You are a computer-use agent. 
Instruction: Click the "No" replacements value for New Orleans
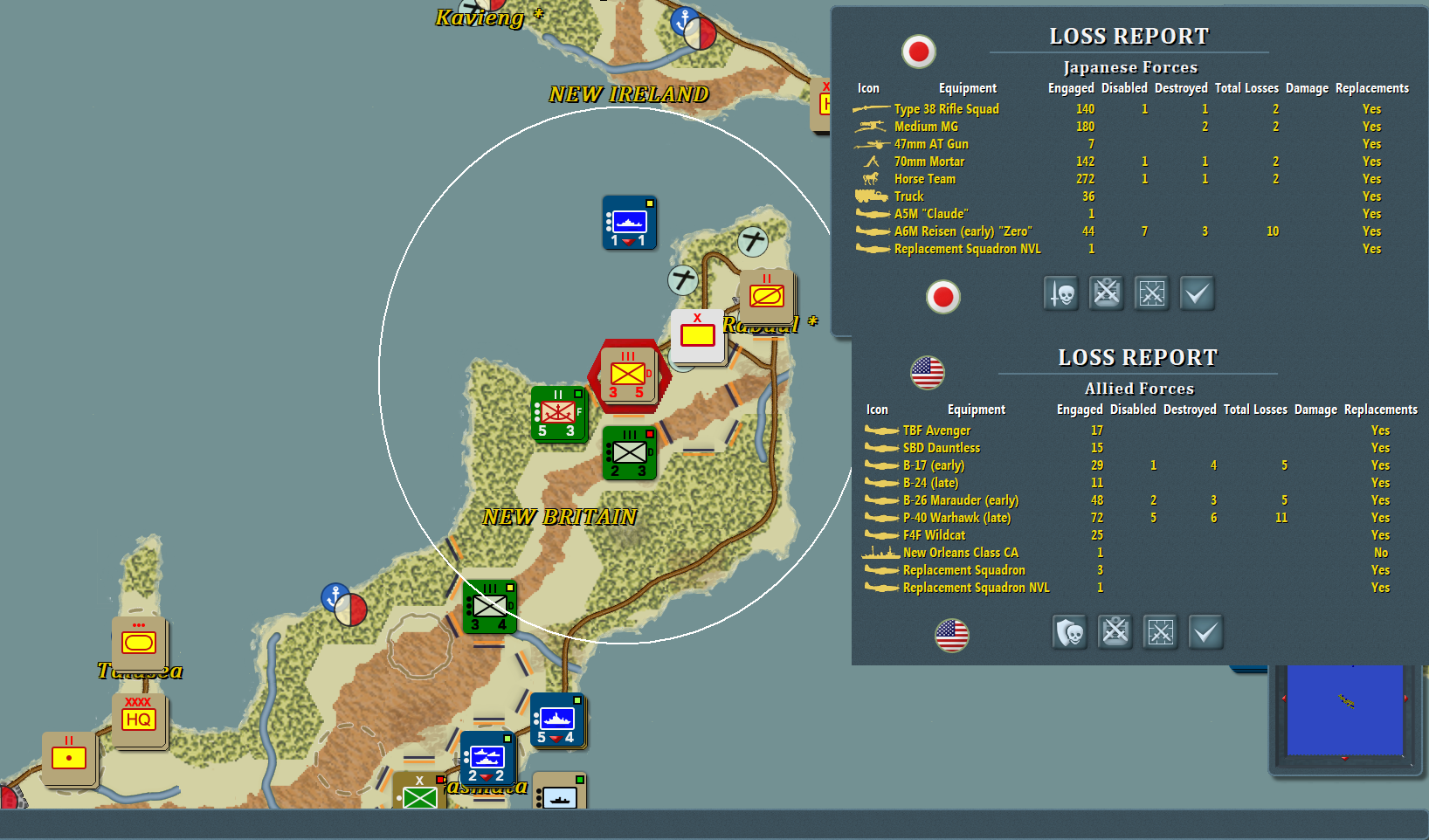tap(1380, 553)
